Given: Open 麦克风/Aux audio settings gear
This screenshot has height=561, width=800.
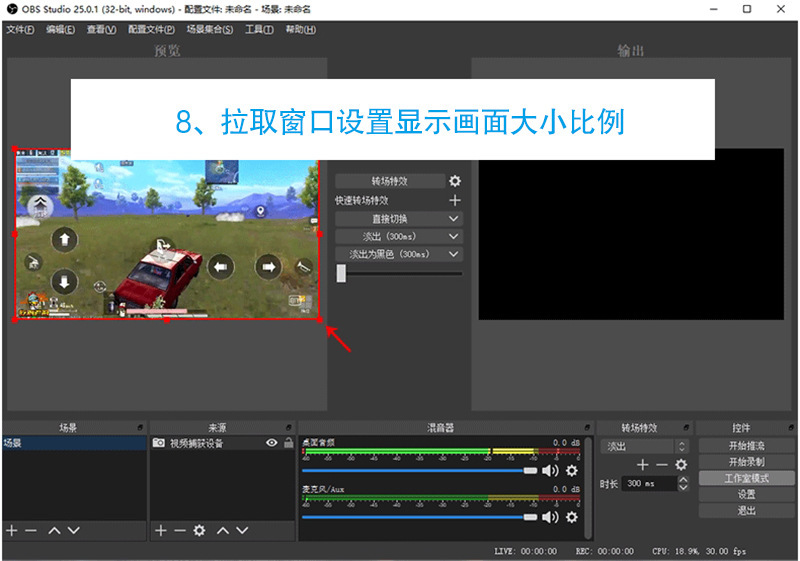Looking at the screenshot, I should pos(572,517).
